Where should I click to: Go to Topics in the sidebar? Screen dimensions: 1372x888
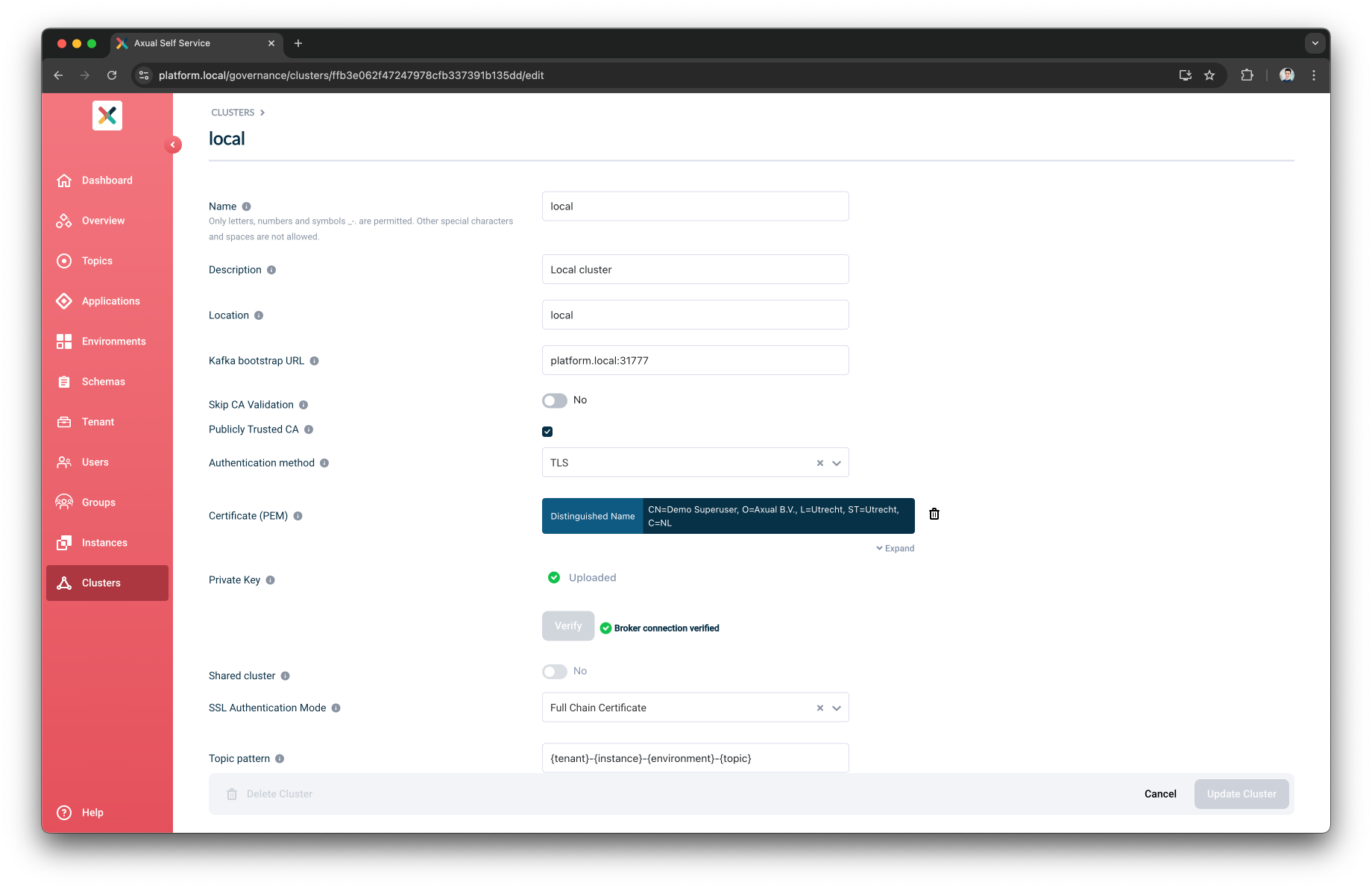[x=107, y=261]
